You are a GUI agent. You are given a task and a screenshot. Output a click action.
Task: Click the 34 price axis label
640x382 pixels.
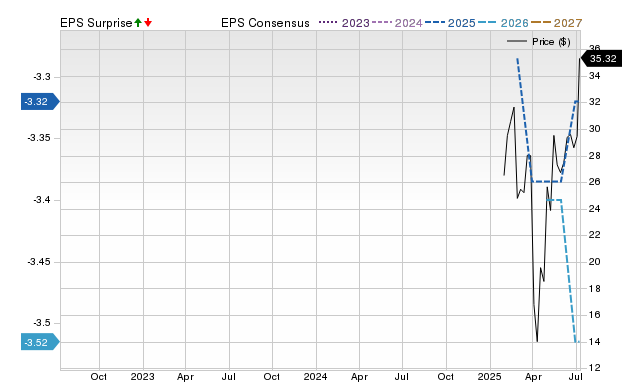click(x=594, y=76)
